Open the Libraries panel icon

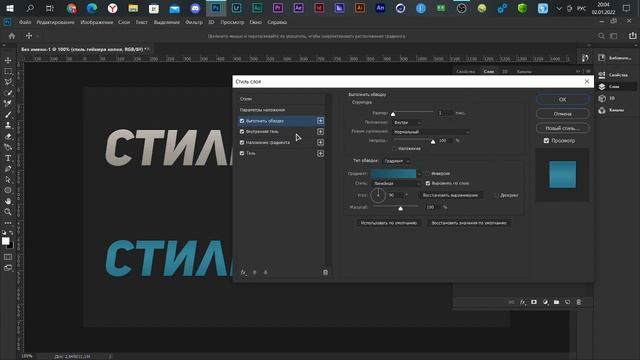pos(602,58)
